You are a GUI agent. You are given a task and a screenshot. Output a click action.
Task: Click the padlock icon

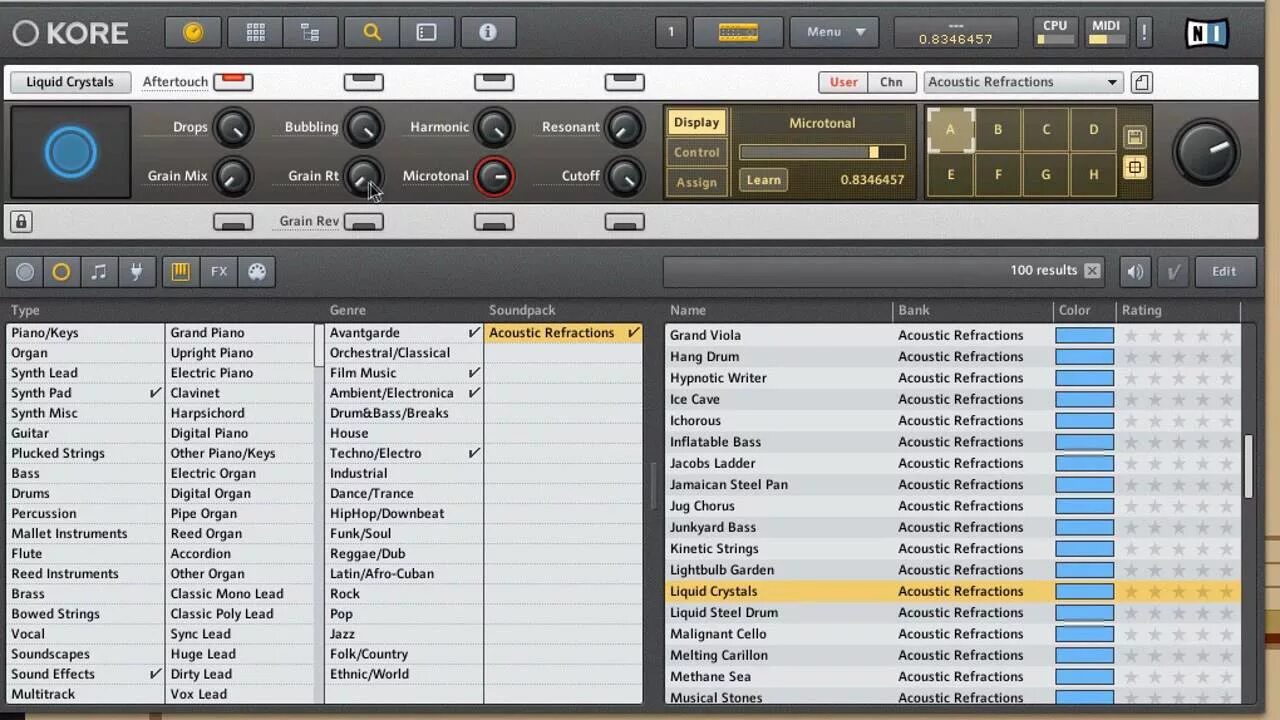21,221
